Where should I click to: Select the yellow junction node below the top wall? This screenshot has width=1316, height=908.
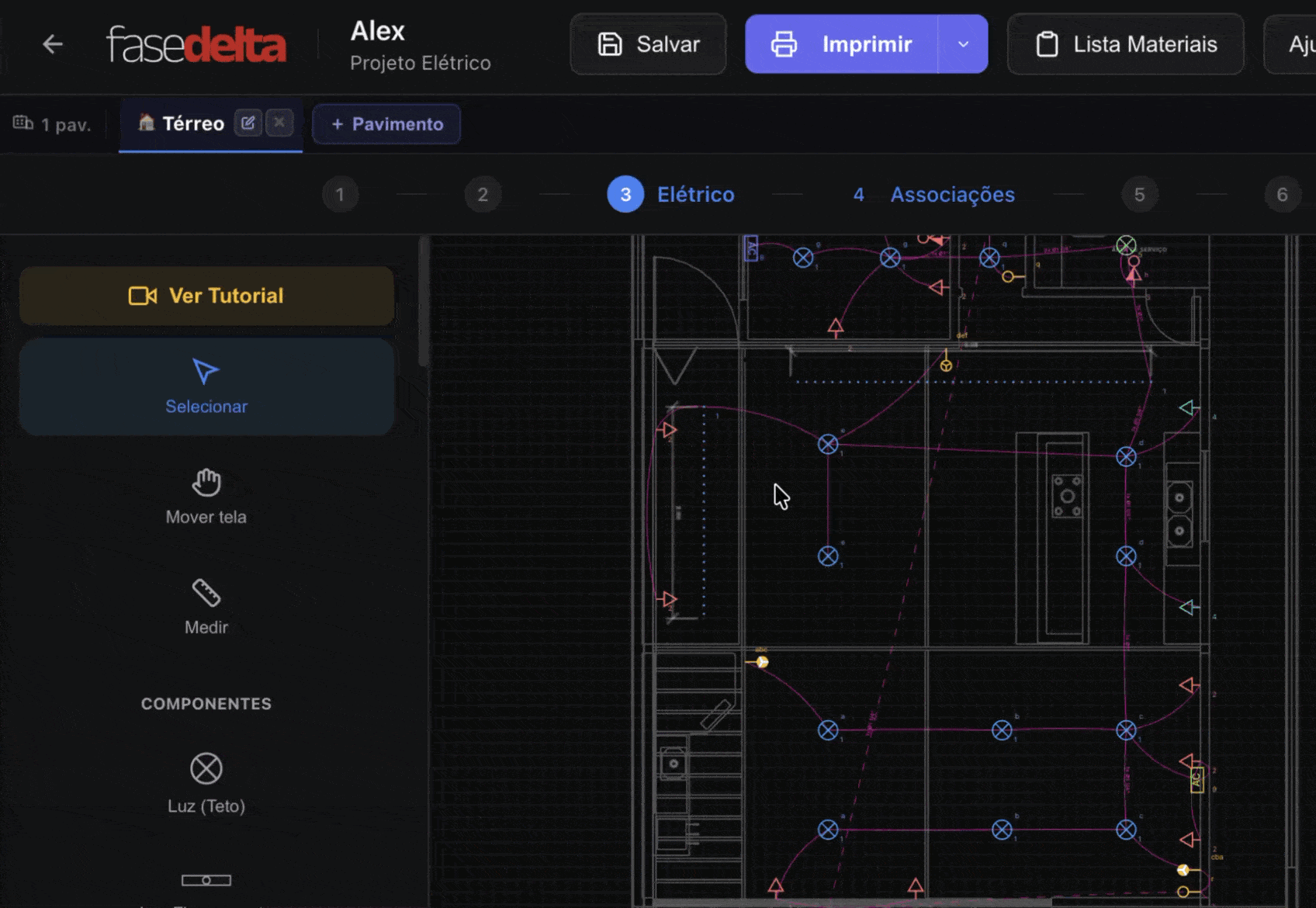tap(946, 366)
